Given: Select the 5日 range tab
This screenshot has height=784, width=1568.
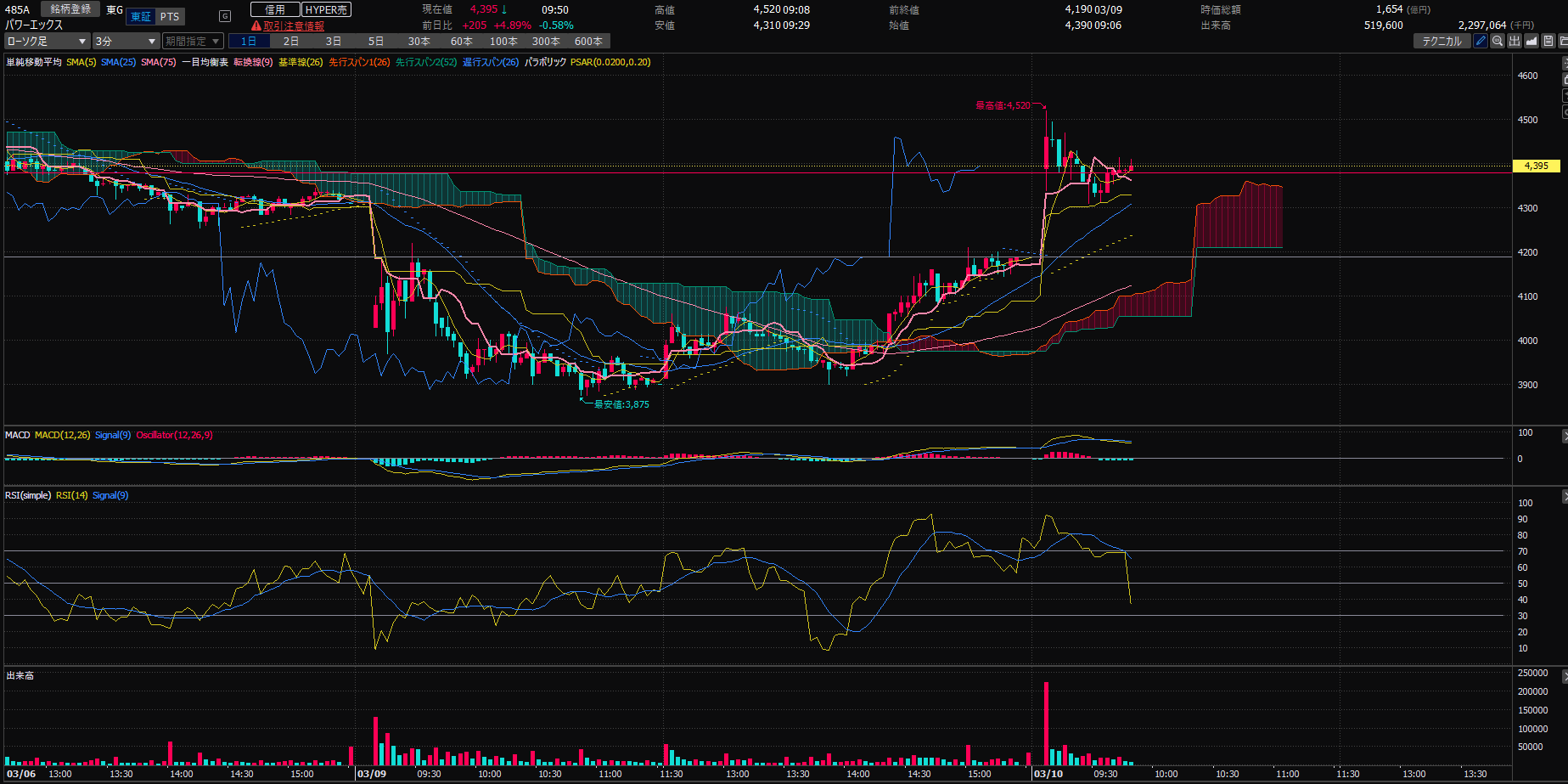Looking at the screenshot, I should 376,41.
